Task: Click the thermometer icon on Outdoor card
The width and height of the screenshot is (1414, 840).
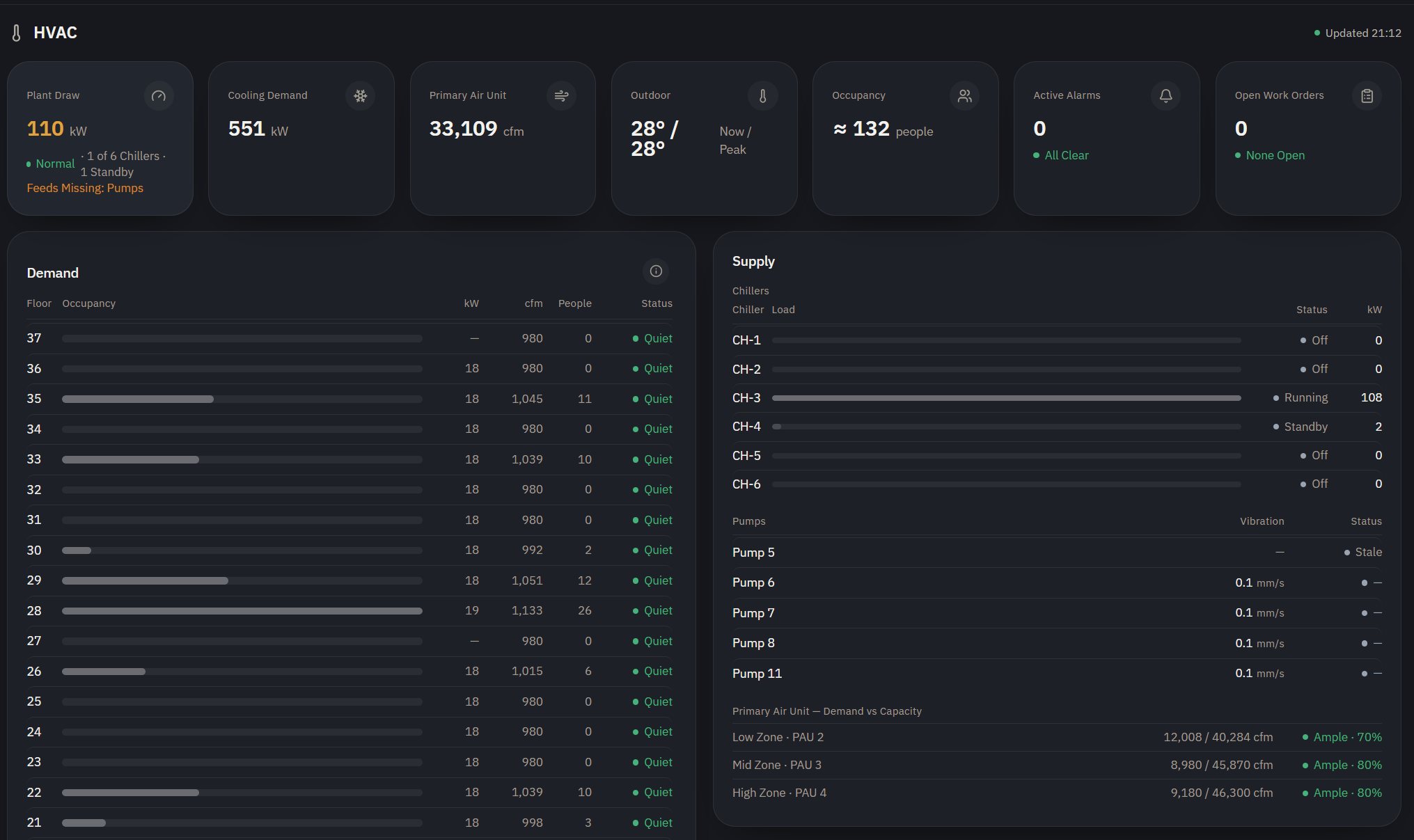Action: point(762,96)
